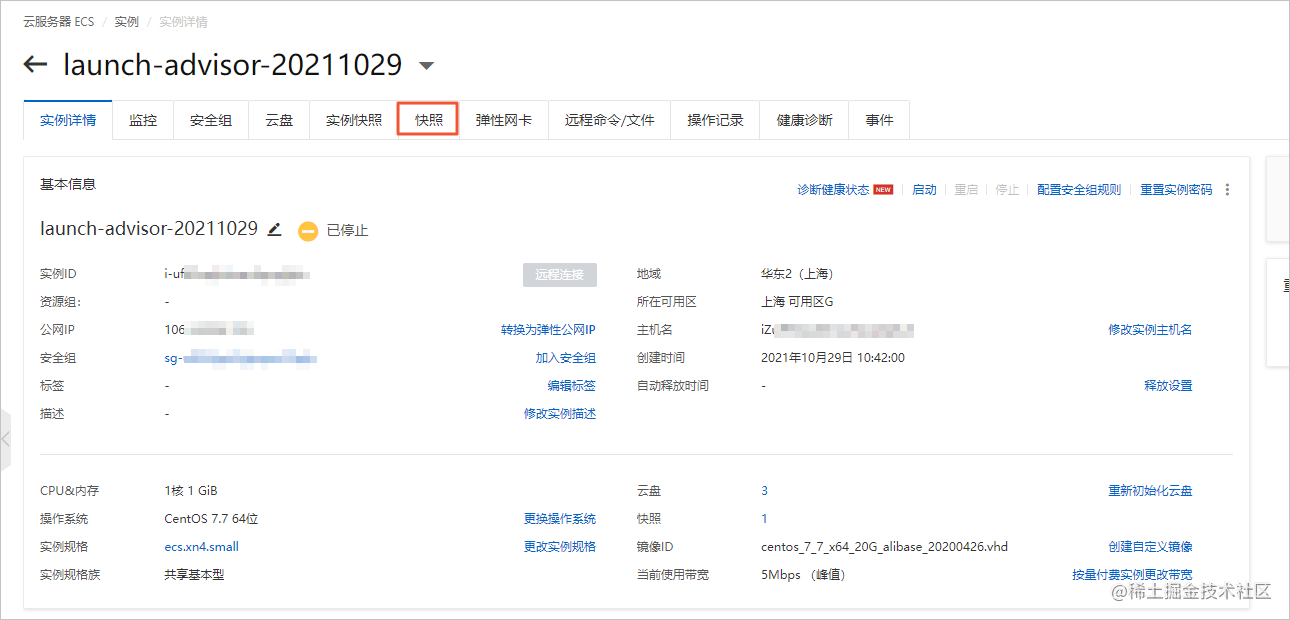Select the 快照 tab
Image resolution: width=1290 pixels, height=620 pixels.
point(429,120)
